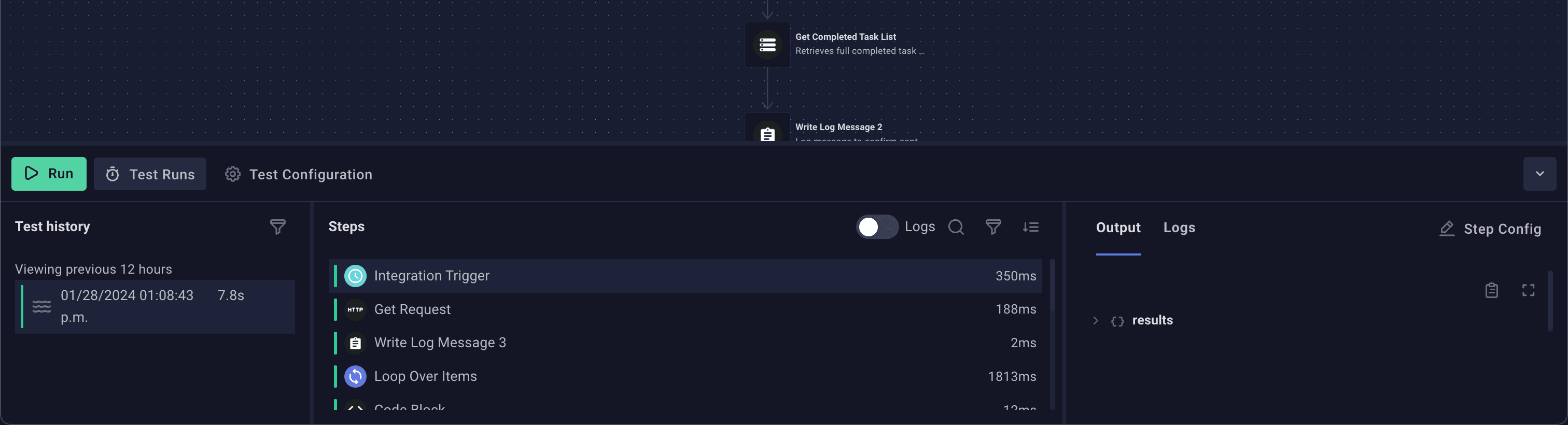Click the green Run button
This screenshot has height=425, width=1568.
[x=49, y=174]
